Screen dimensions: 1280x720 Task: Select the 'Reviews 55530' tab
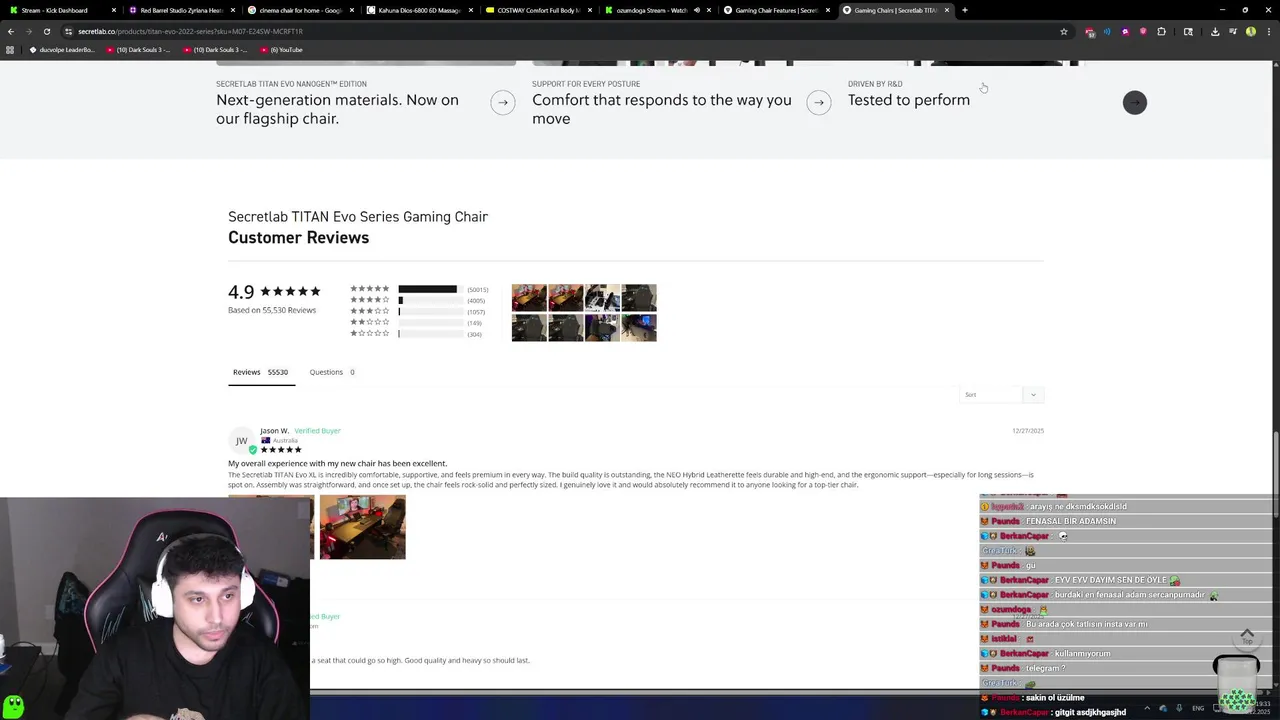pos(260,372)
